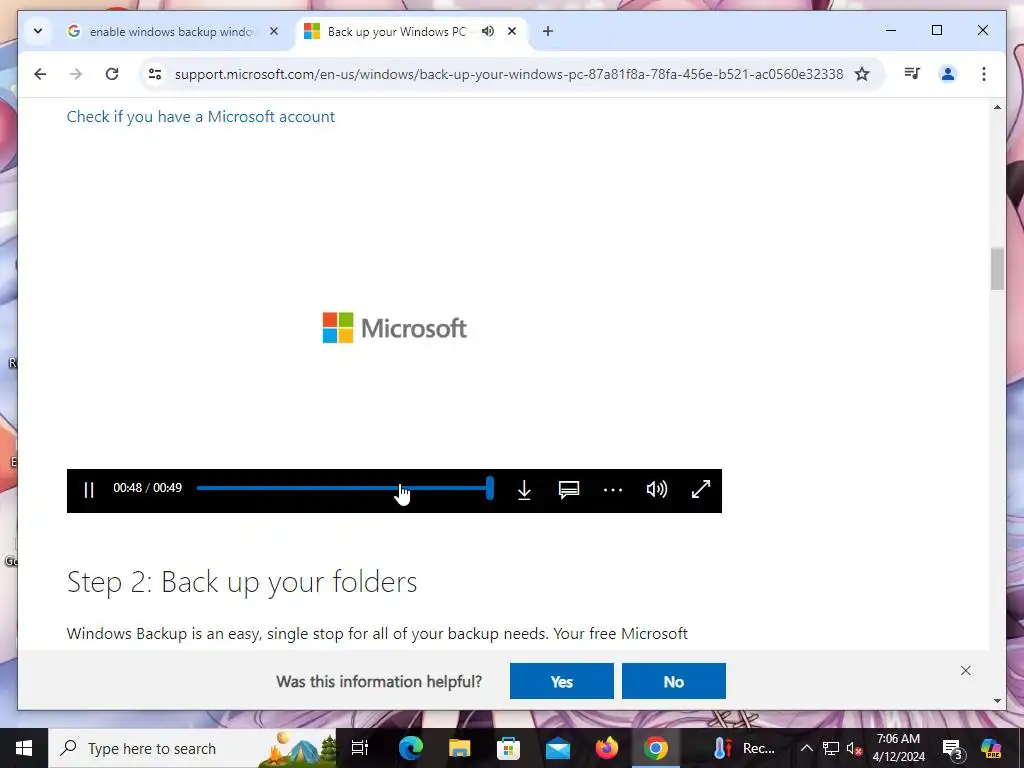Open Chrome profile avatar
This screenshot has height=768, width=1024.
click(x=948, y=74)
